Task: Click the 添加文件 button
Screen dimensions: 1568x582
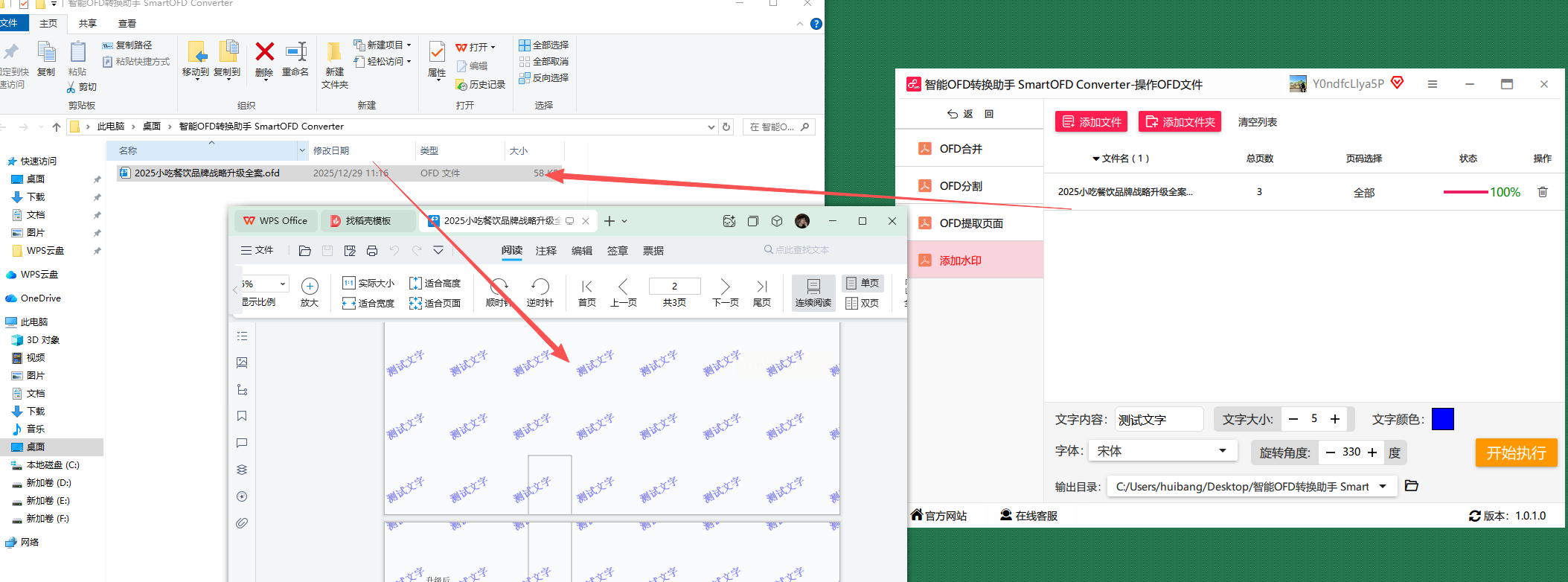Action: tap(1091, 122)
